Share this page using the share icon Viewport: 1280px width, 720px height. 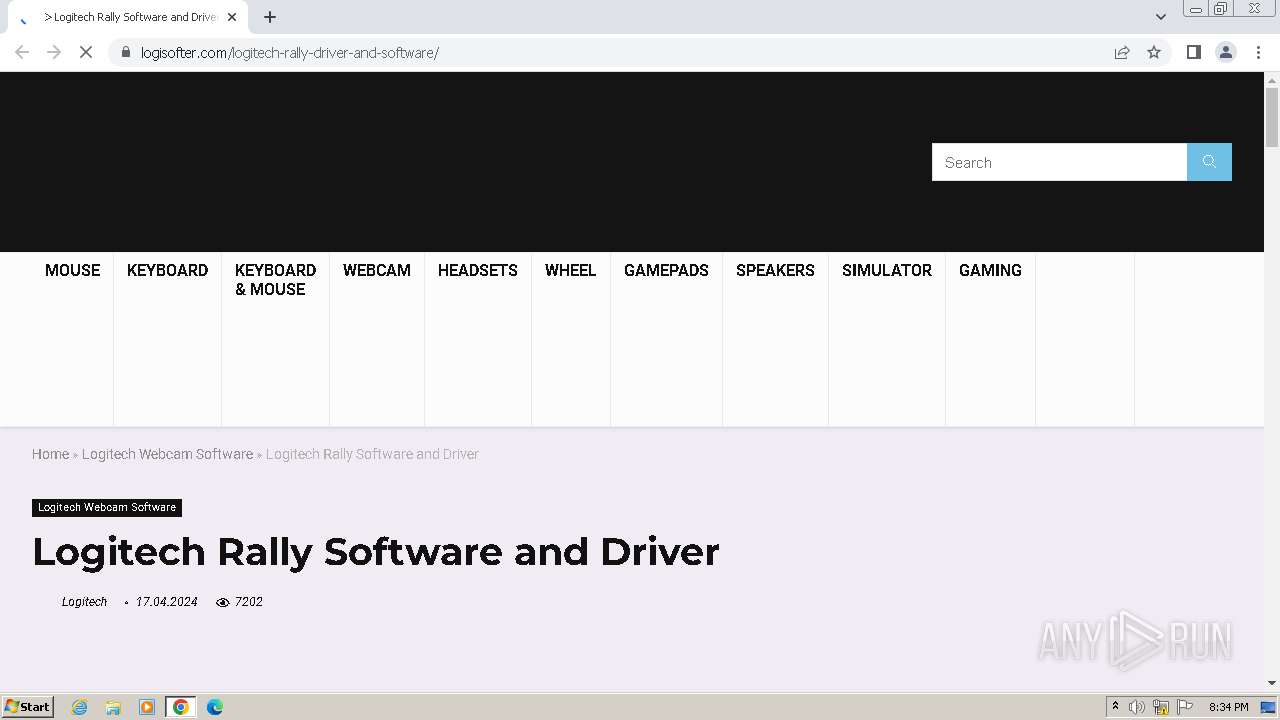[1122, 52]
